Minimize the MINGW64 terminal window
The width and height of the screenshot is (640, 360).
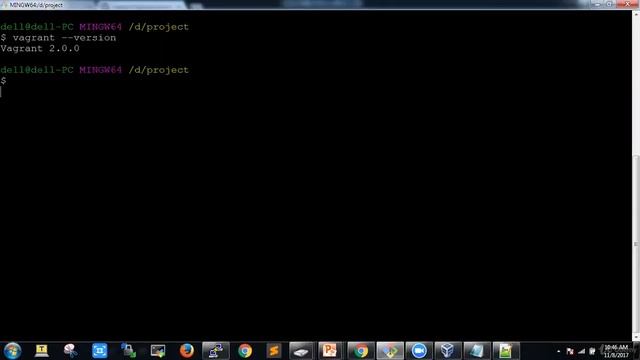(598, 4)
